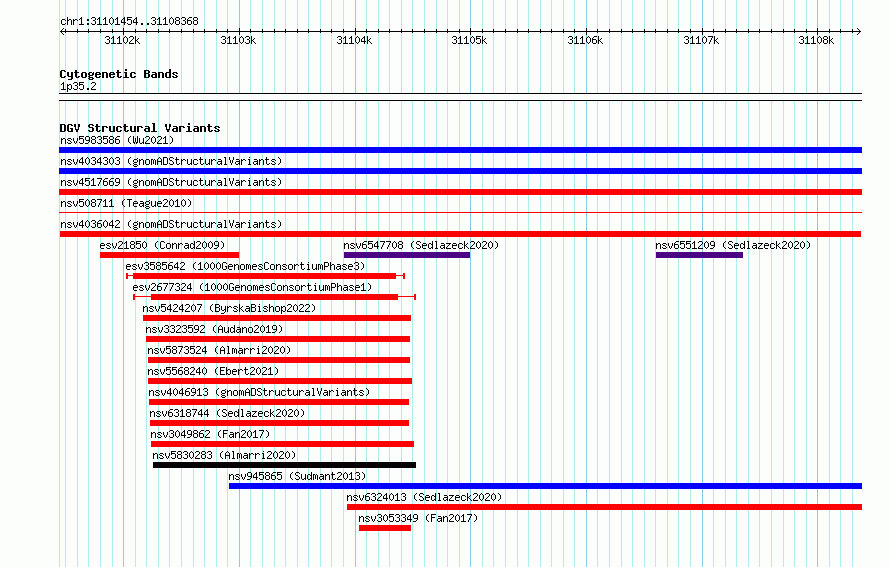Open nsv4046913 gnomAD variant label
Viewport: 890px width, 567px height.
click(x=259, y=392)
